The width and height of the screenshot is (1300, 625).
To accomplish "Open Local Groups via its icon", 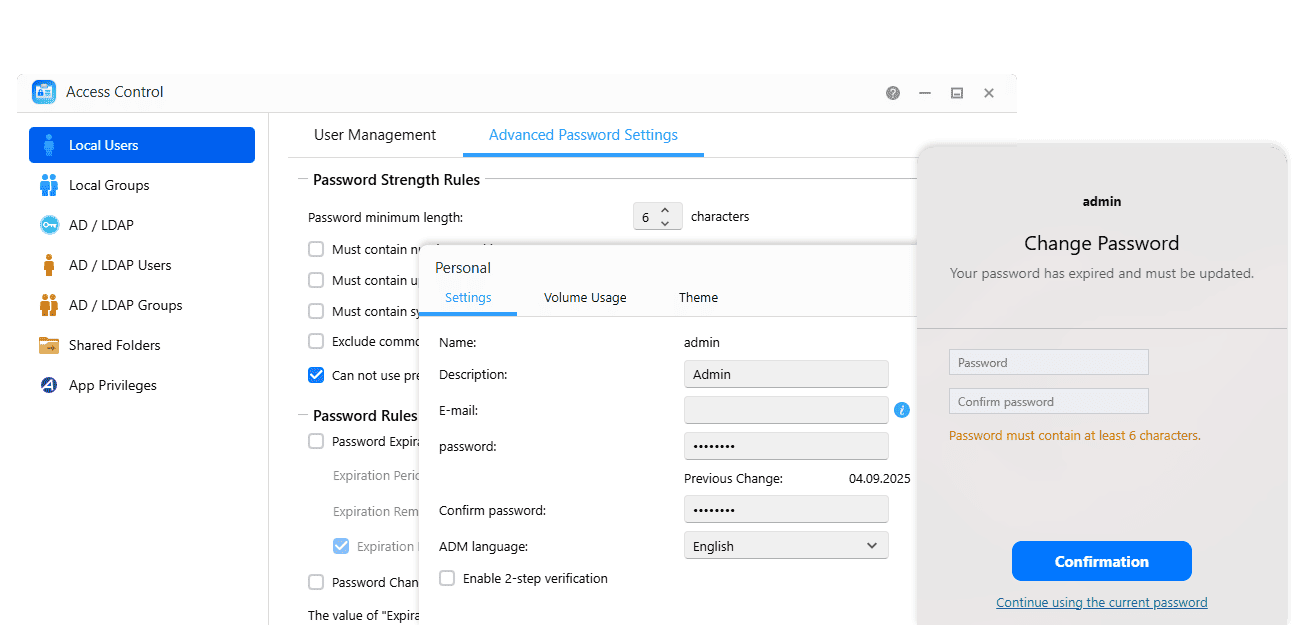I will pos(49,185).
